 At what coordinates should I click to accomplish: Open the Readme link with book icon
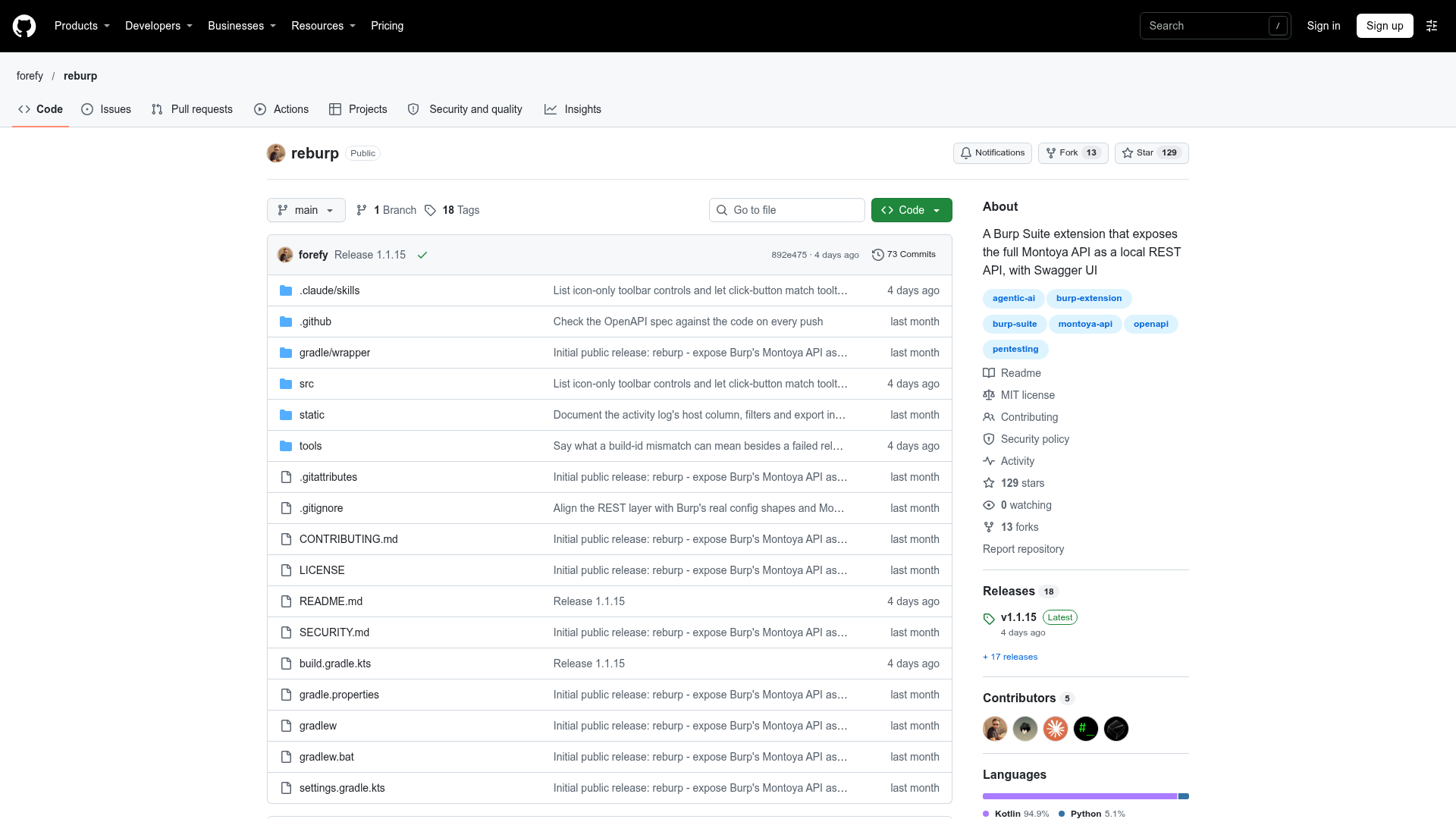pyautogui.click(x=1012, y=373)
